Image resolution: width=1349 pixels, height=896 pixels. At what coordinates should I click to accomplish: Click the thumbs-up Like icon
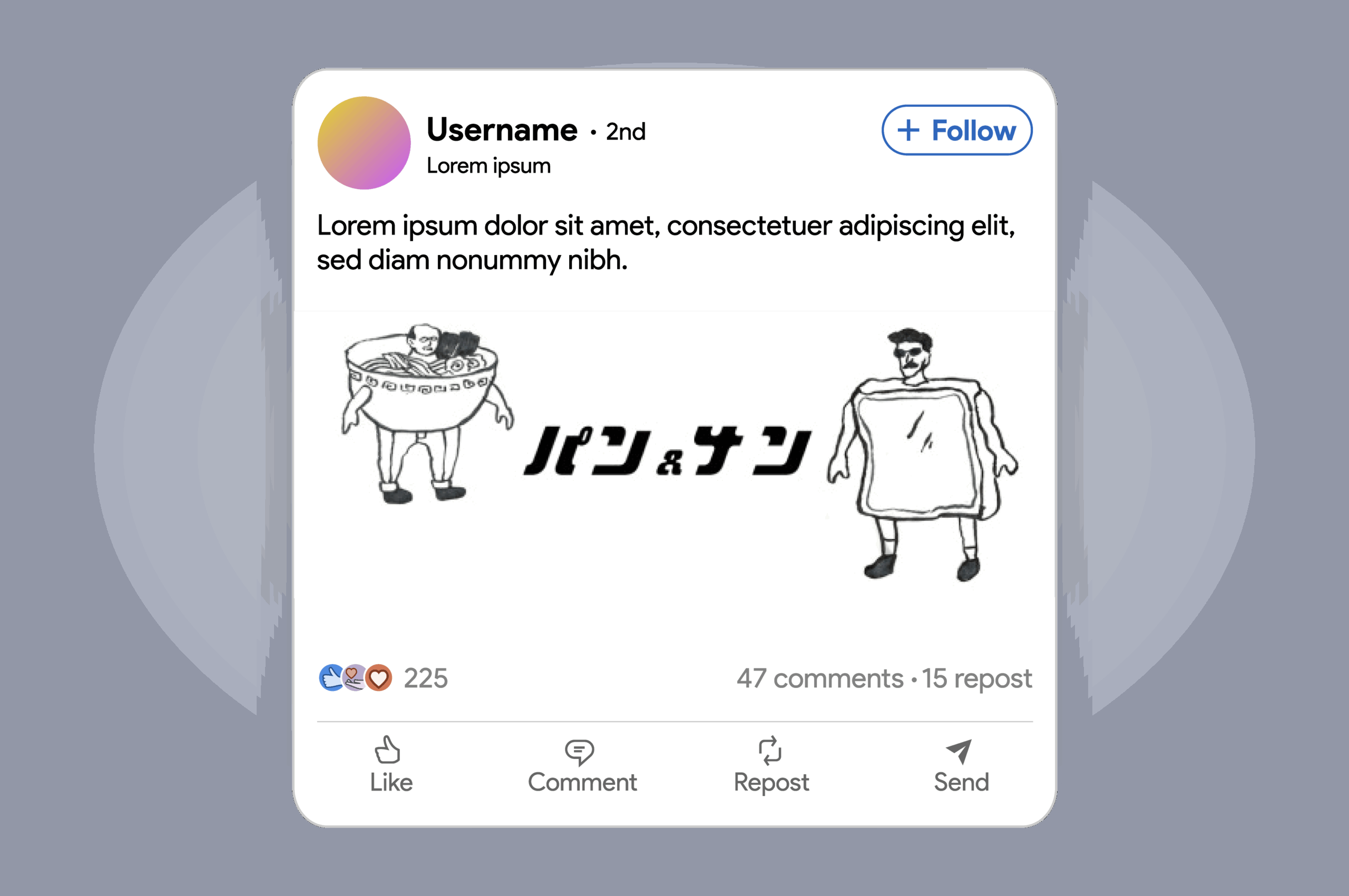tap(387, 749)
